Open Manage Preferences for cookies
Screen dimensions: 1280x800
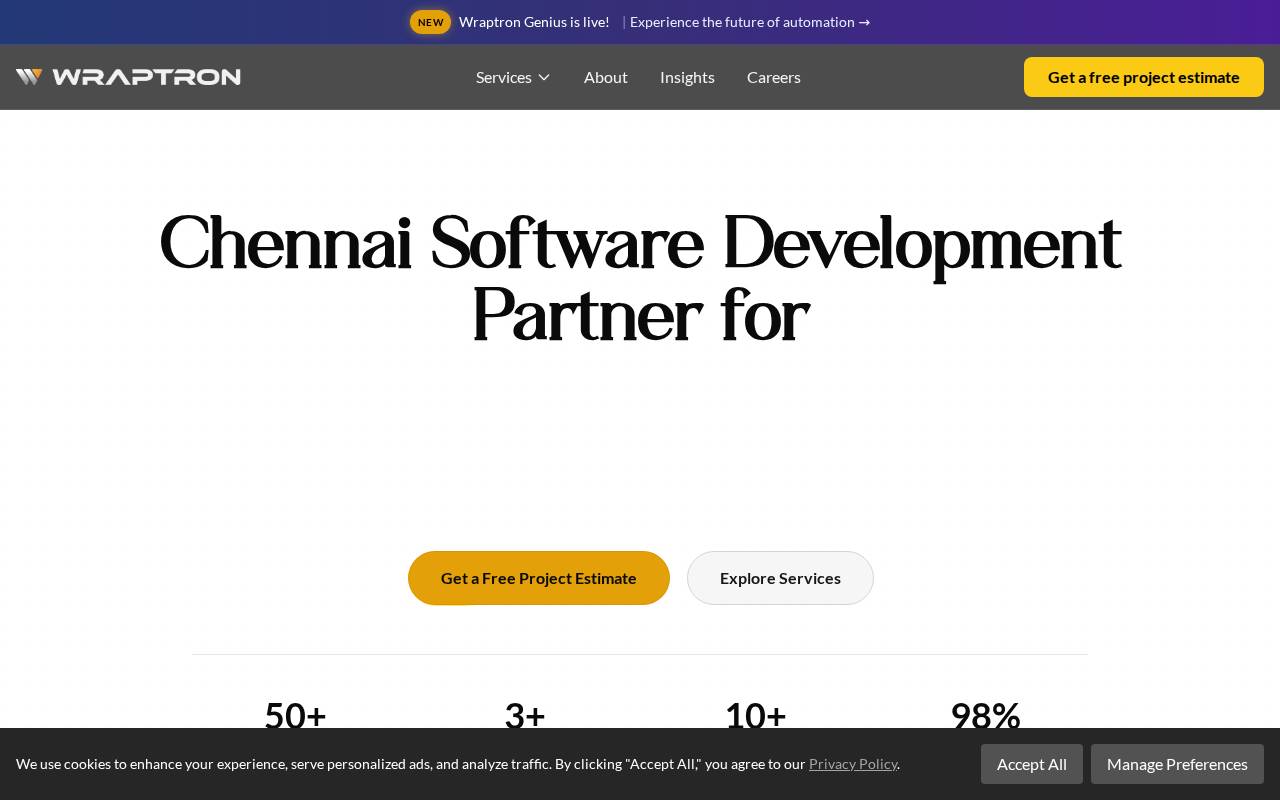[1177, 764]
